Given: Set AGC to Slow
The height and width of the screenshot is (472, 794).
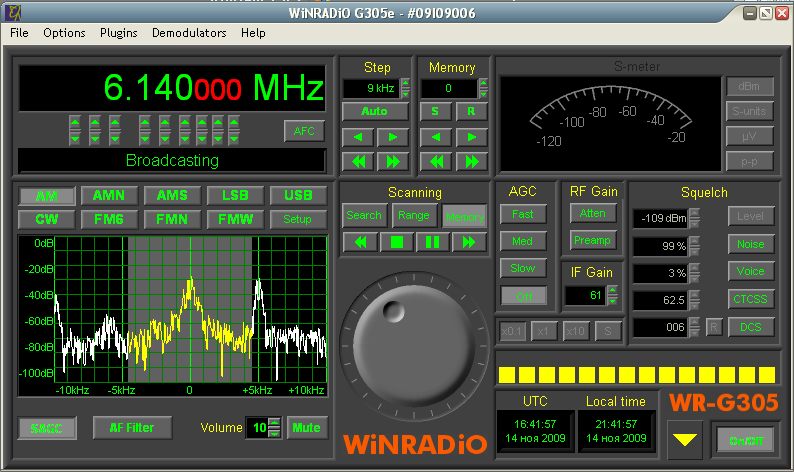Looking at the screenshot, I should (x=523, y=268).
